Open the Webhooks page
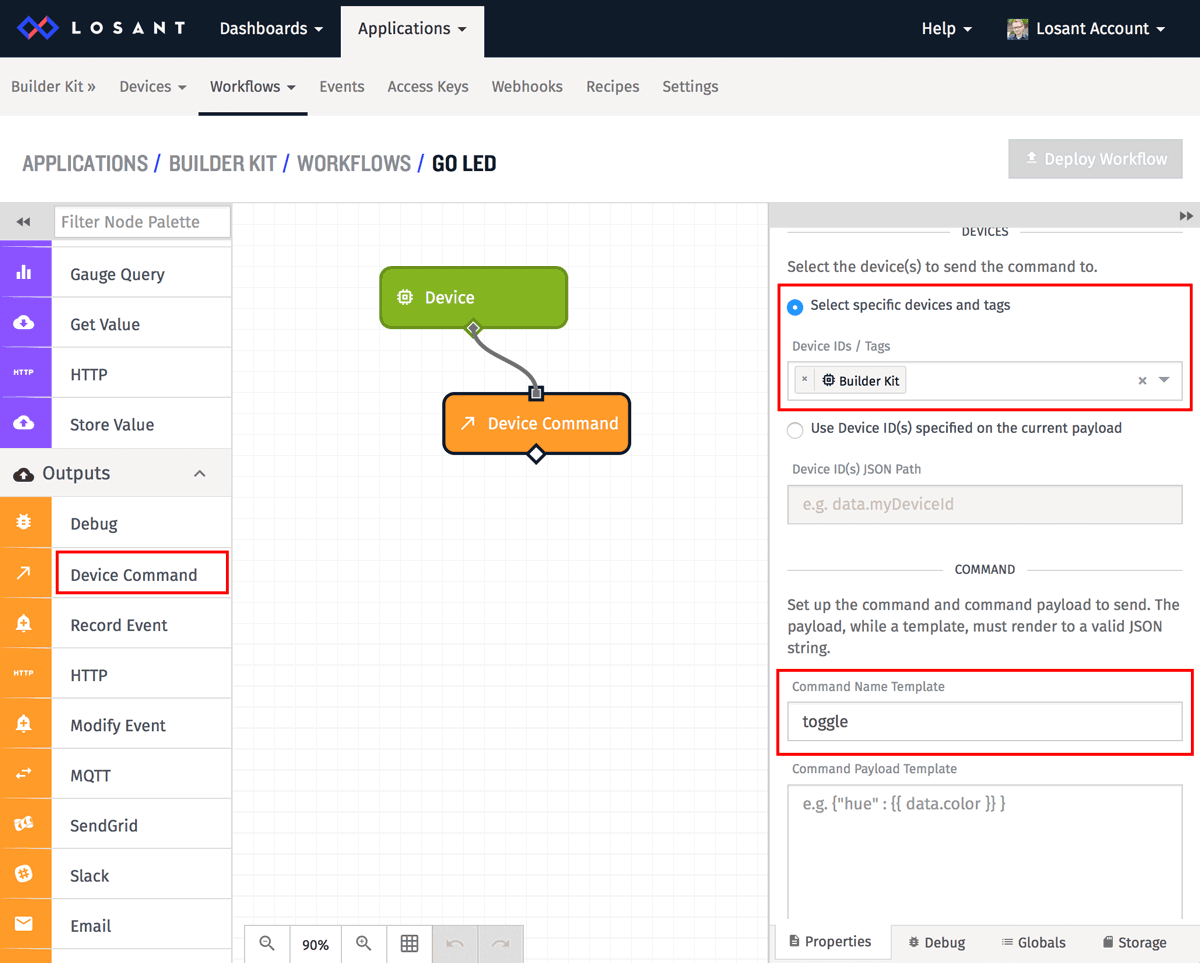 [527, 87]
